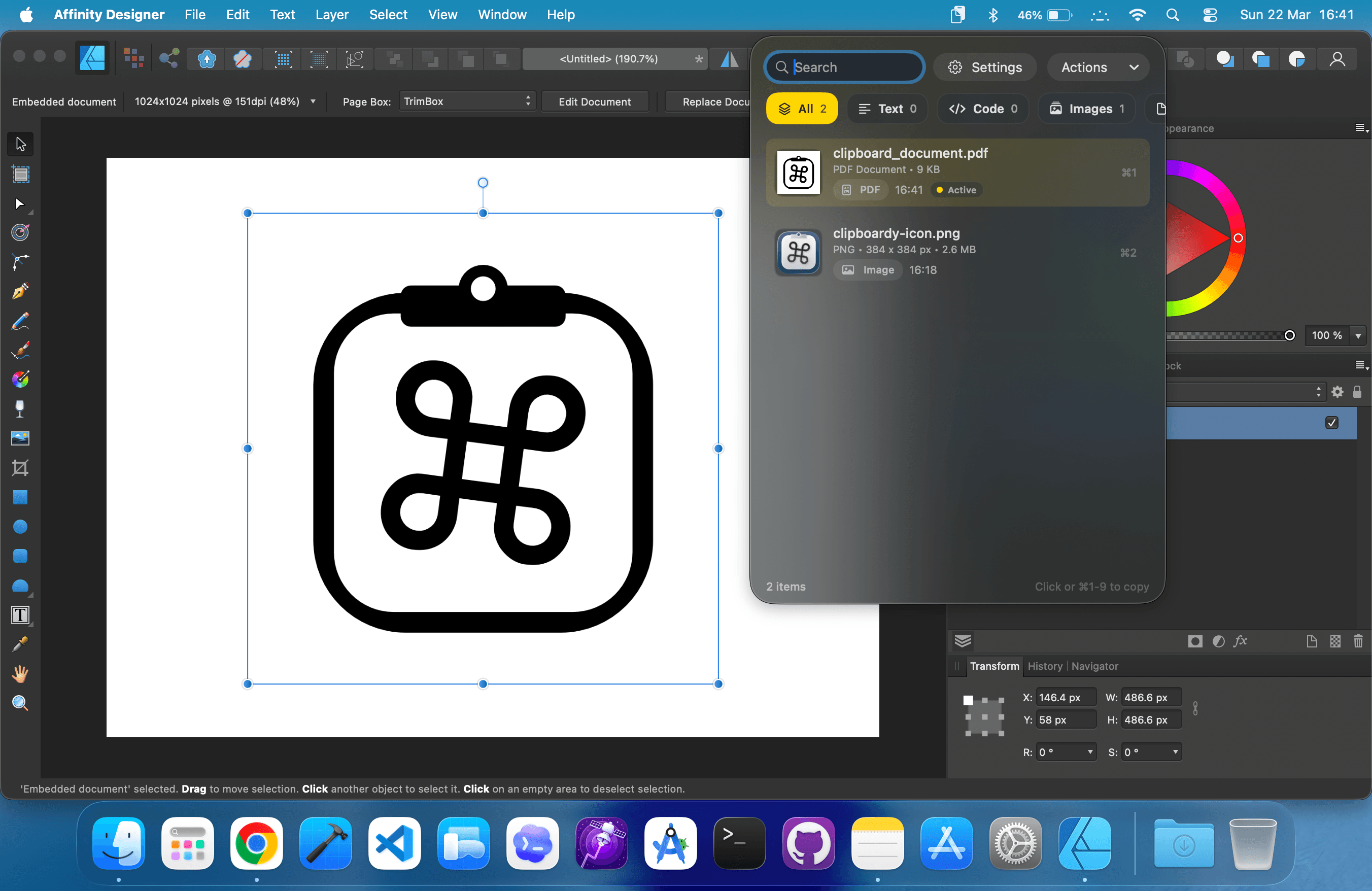Select the Node tool
1372x891 pixels.
pos(20,204)
